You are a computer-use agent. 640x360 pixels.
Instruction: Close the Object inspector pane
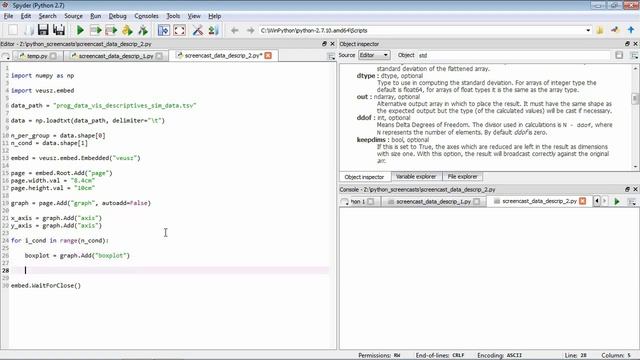pos(636,44)
